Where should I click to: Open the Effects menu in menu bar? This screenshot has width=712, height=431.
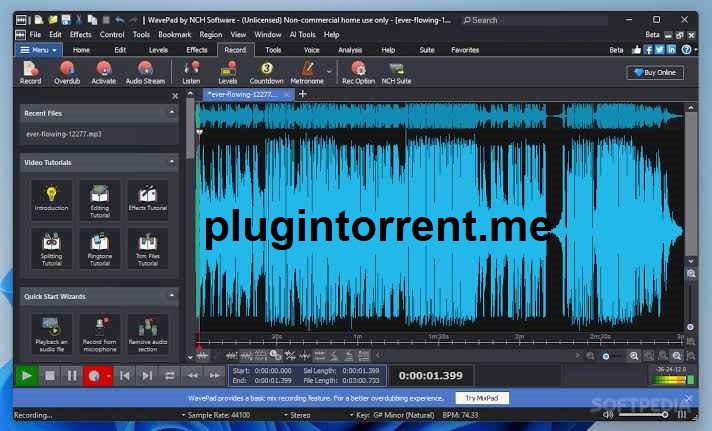point(80,35)
